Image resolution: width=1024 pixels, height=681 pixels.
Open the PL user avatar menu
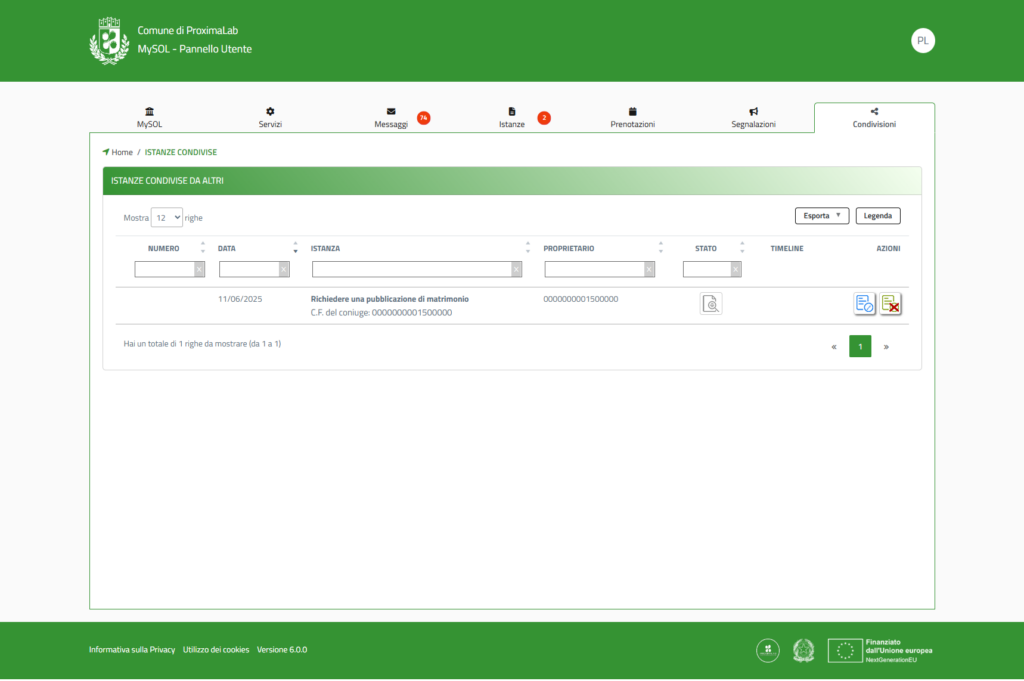pyautogui.click(x=922, y=41)
